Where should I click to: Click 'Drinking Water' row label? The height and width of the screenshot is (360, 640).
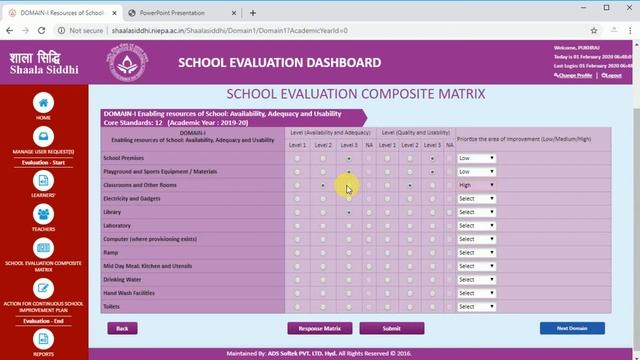pos(122,280)
